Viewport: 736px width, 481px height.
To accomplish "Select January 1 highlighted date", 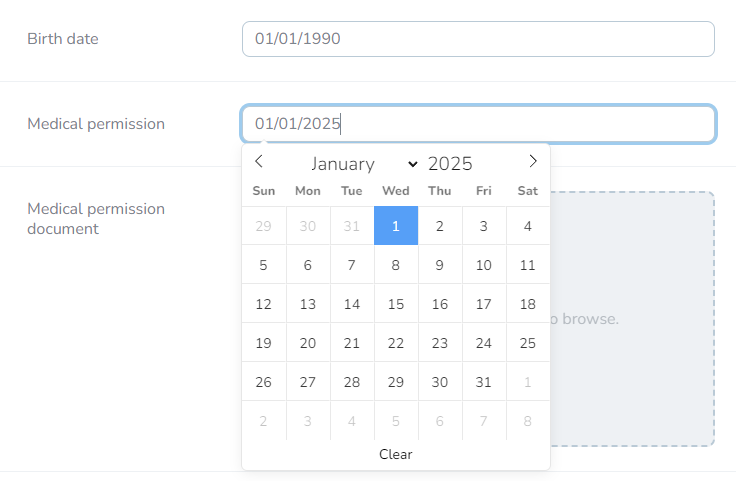I will tap(396, 226).
